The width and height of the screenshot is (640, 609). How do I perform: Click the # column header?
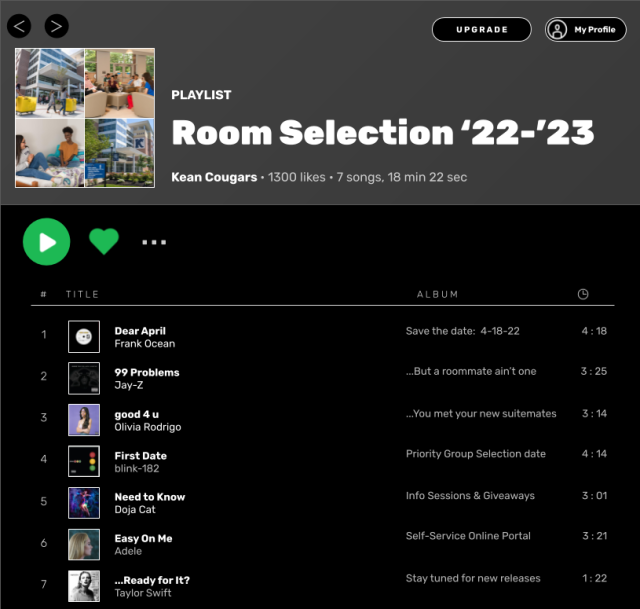[43, 294]
